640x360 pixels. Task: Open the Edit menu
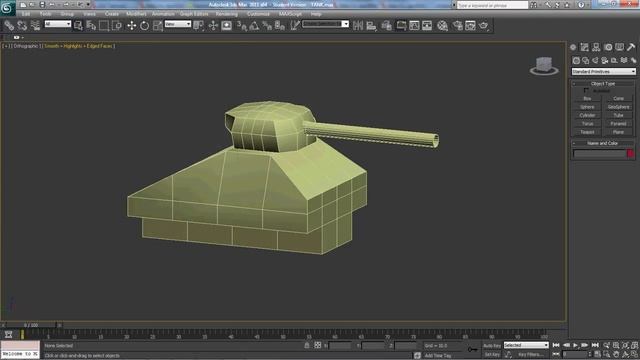coord(26,14)
